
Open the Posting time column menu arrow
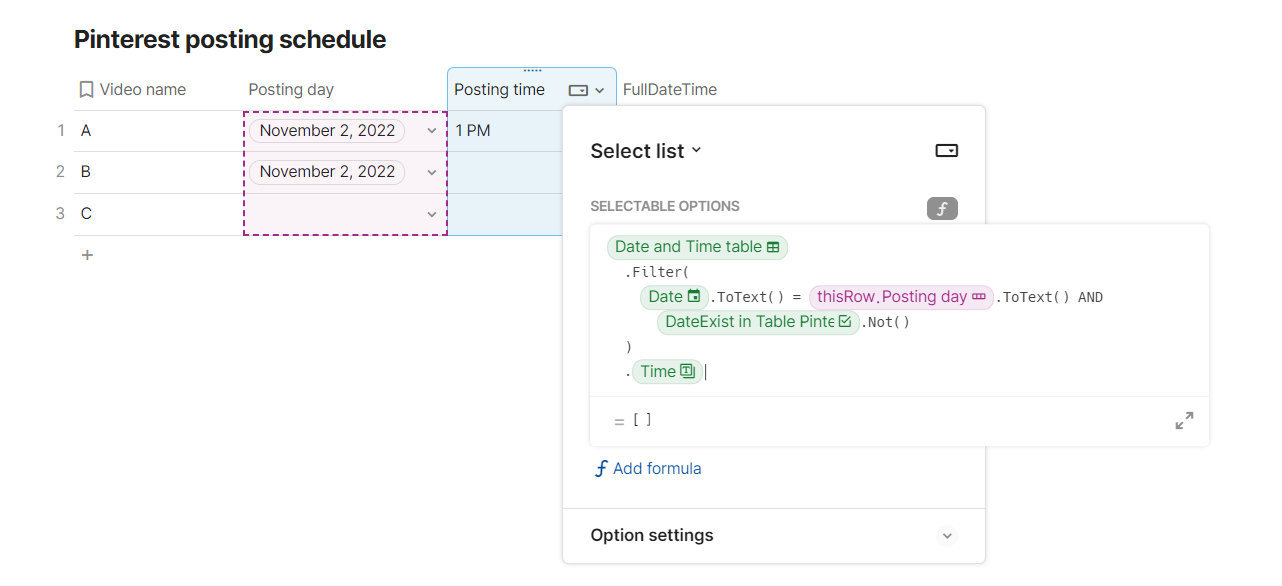tap(600, 90)
